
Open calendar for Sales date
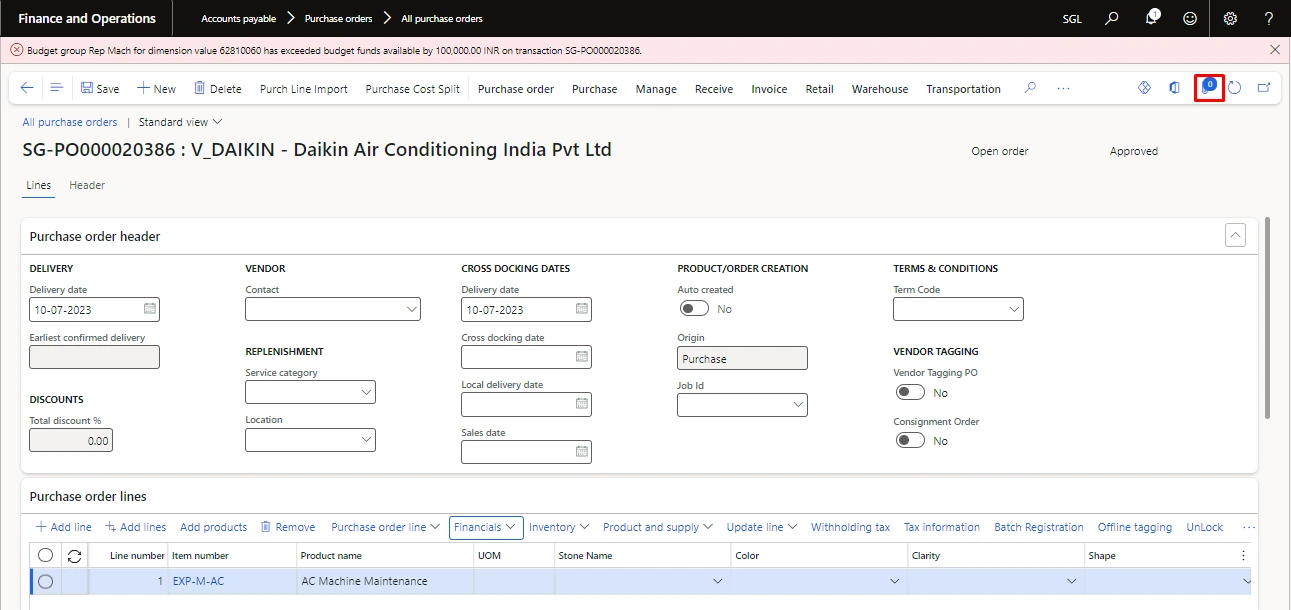click(x=582, y=452)
